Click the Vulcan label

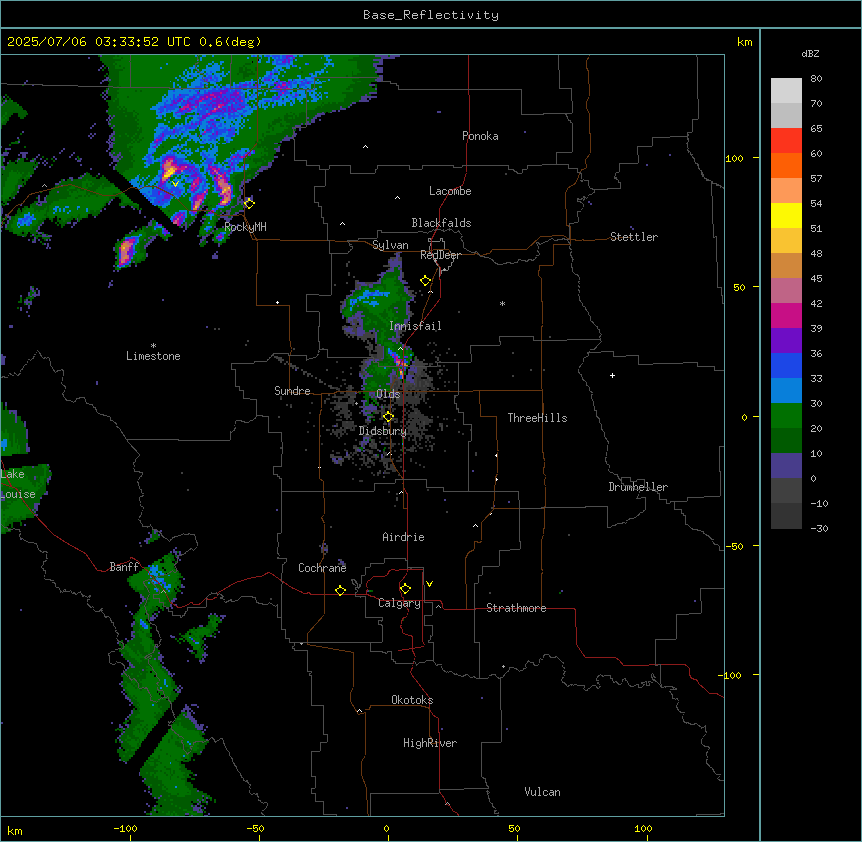pyautogui.click(x=542, y=792)
